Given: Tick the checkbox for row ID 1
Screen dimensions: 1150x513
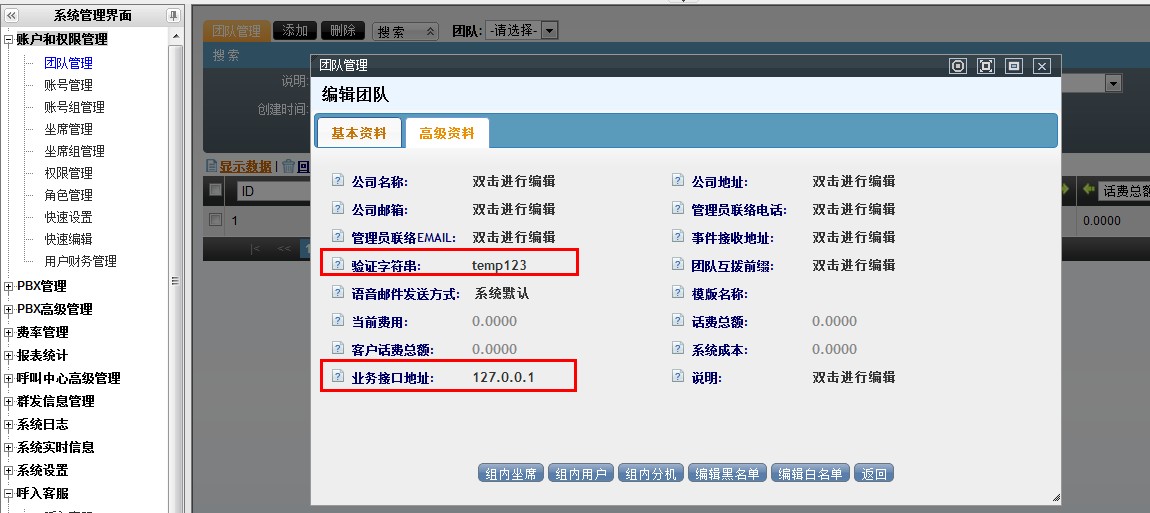Looking at the screenshot, I should click(x=215, y=220).
